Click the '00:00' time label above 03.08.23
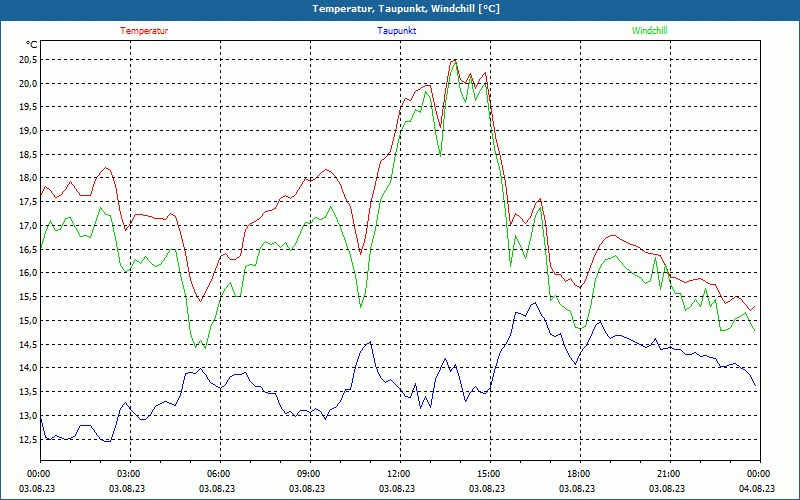The height and width of the screenshot is (500, 800). click(39, 473)
